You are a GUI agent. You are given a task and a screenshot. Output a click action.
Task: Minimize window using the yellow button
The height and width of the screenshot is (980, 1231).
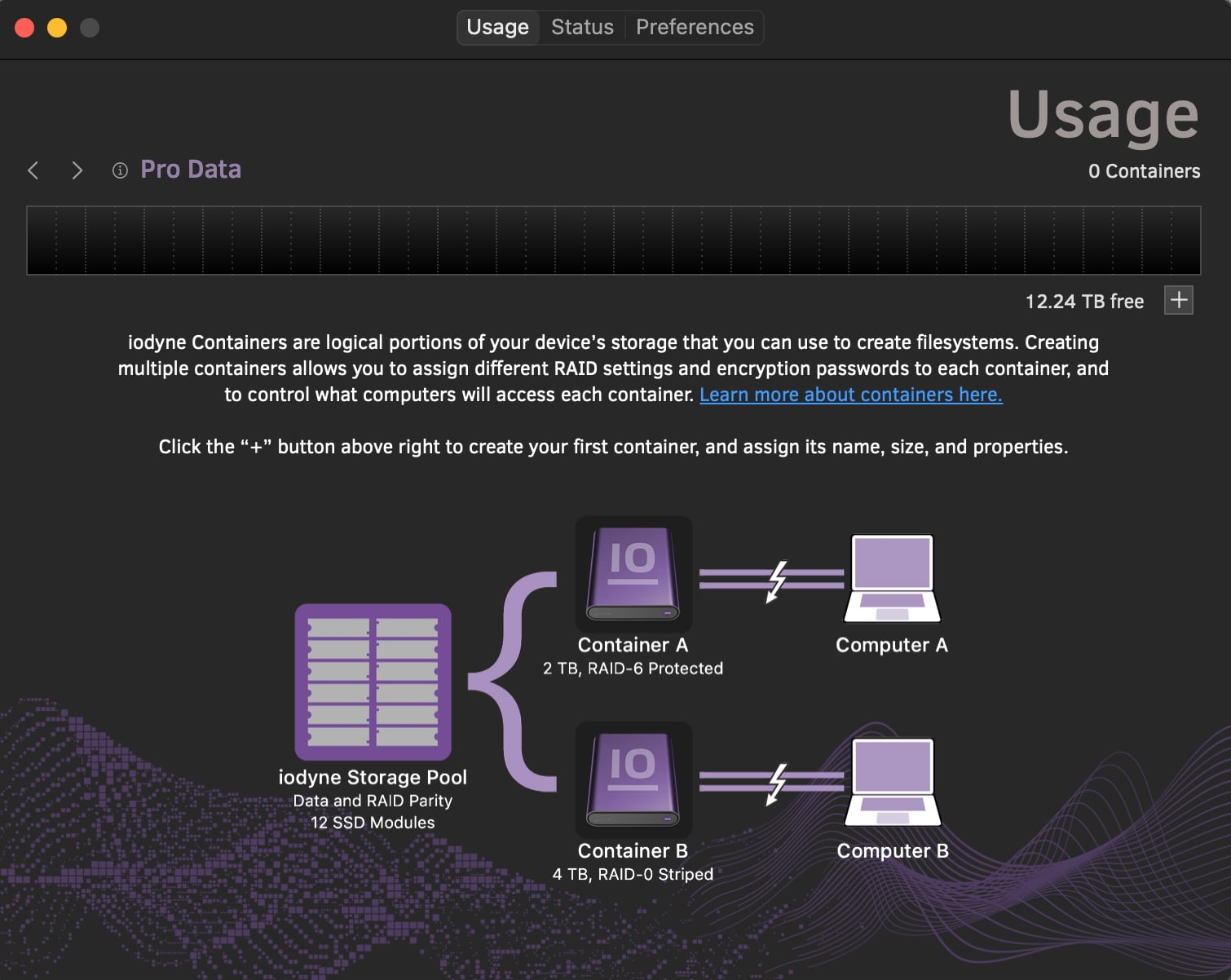pyautogui.click(x=57, y=28)
